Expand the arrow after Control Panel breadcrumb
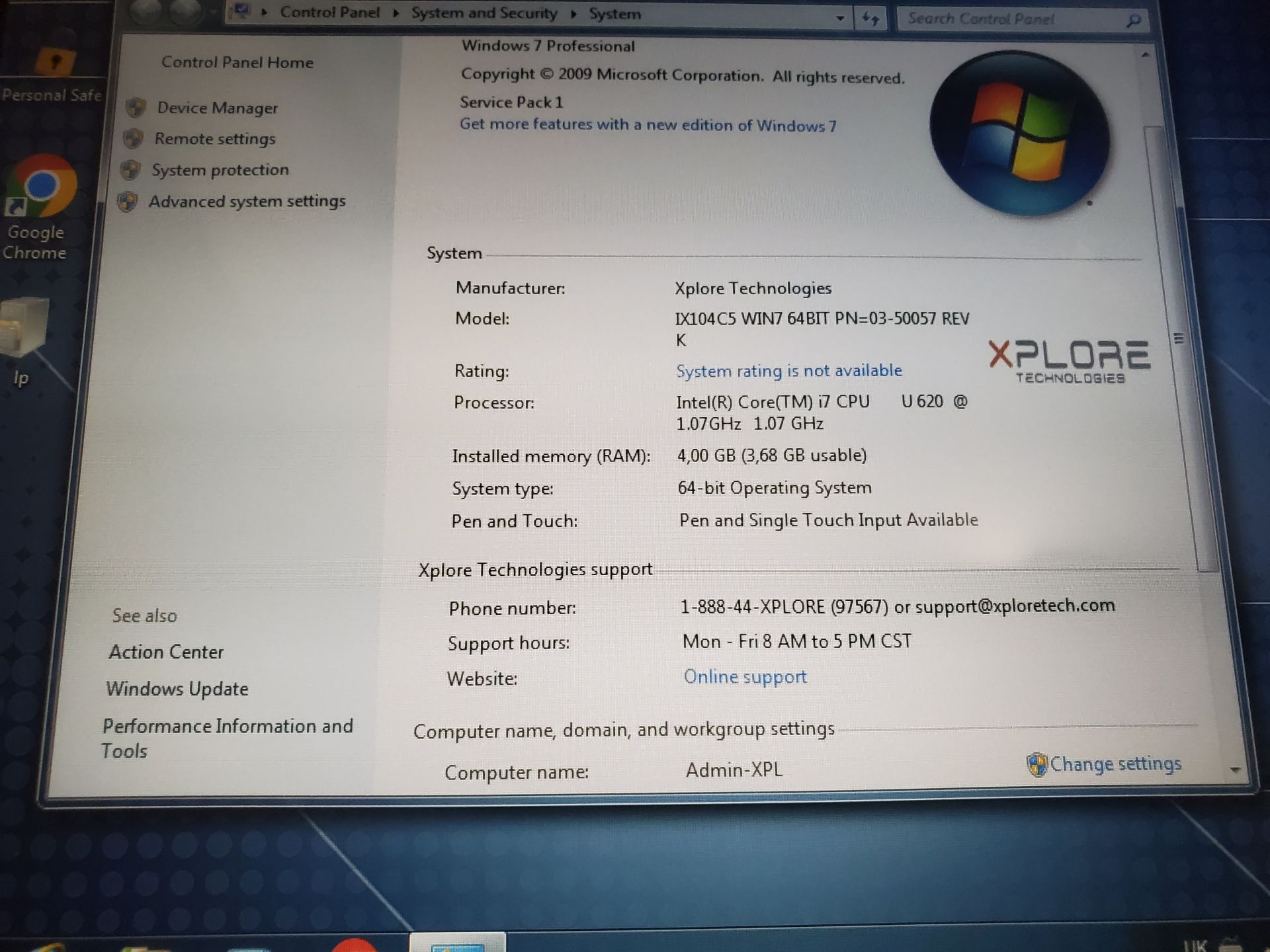This screenshot has width=1270, height=952. tap(396, 13)
